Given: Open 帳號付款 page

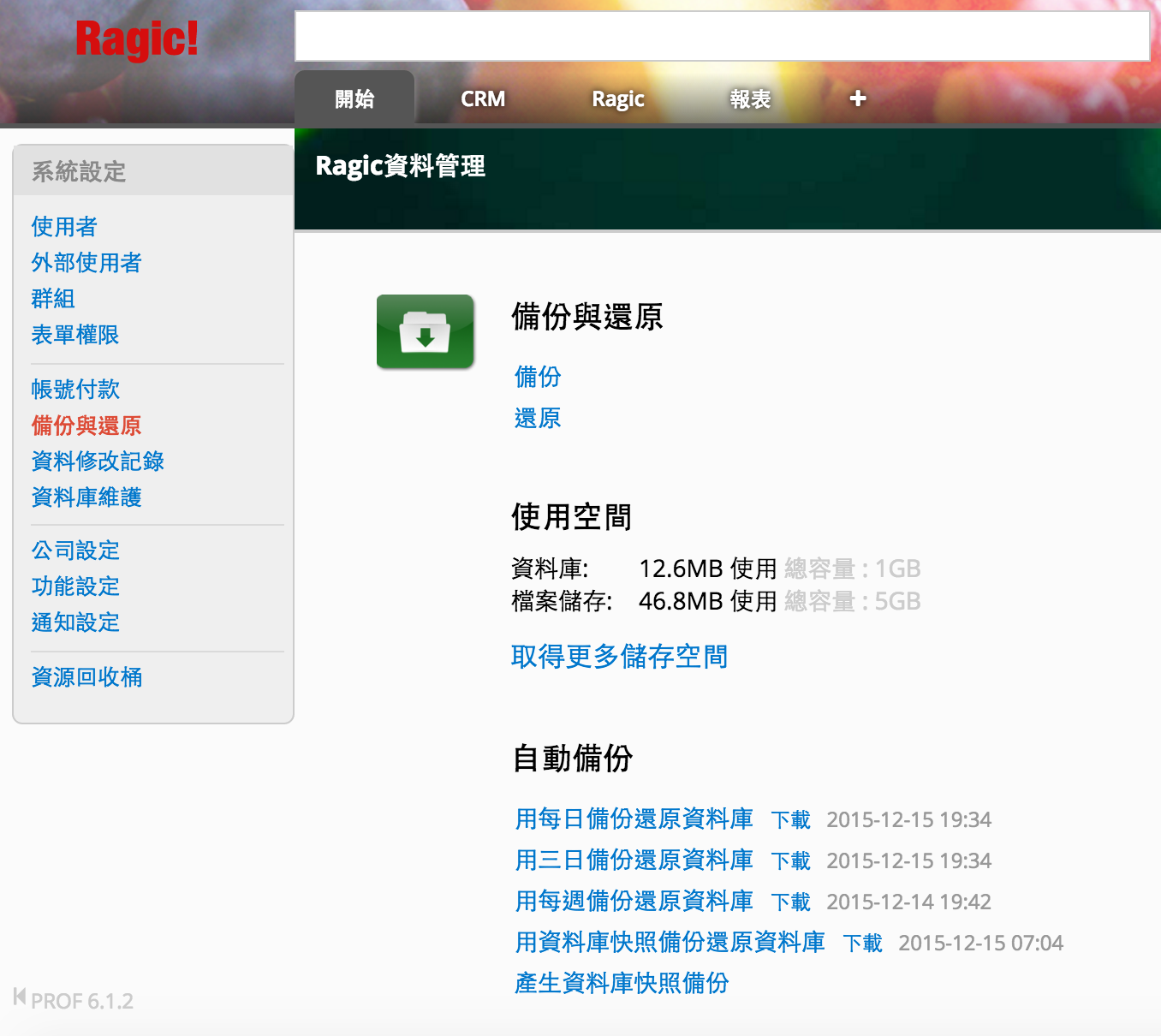Looking at the screenshot, I should click(x=75, y=390).
